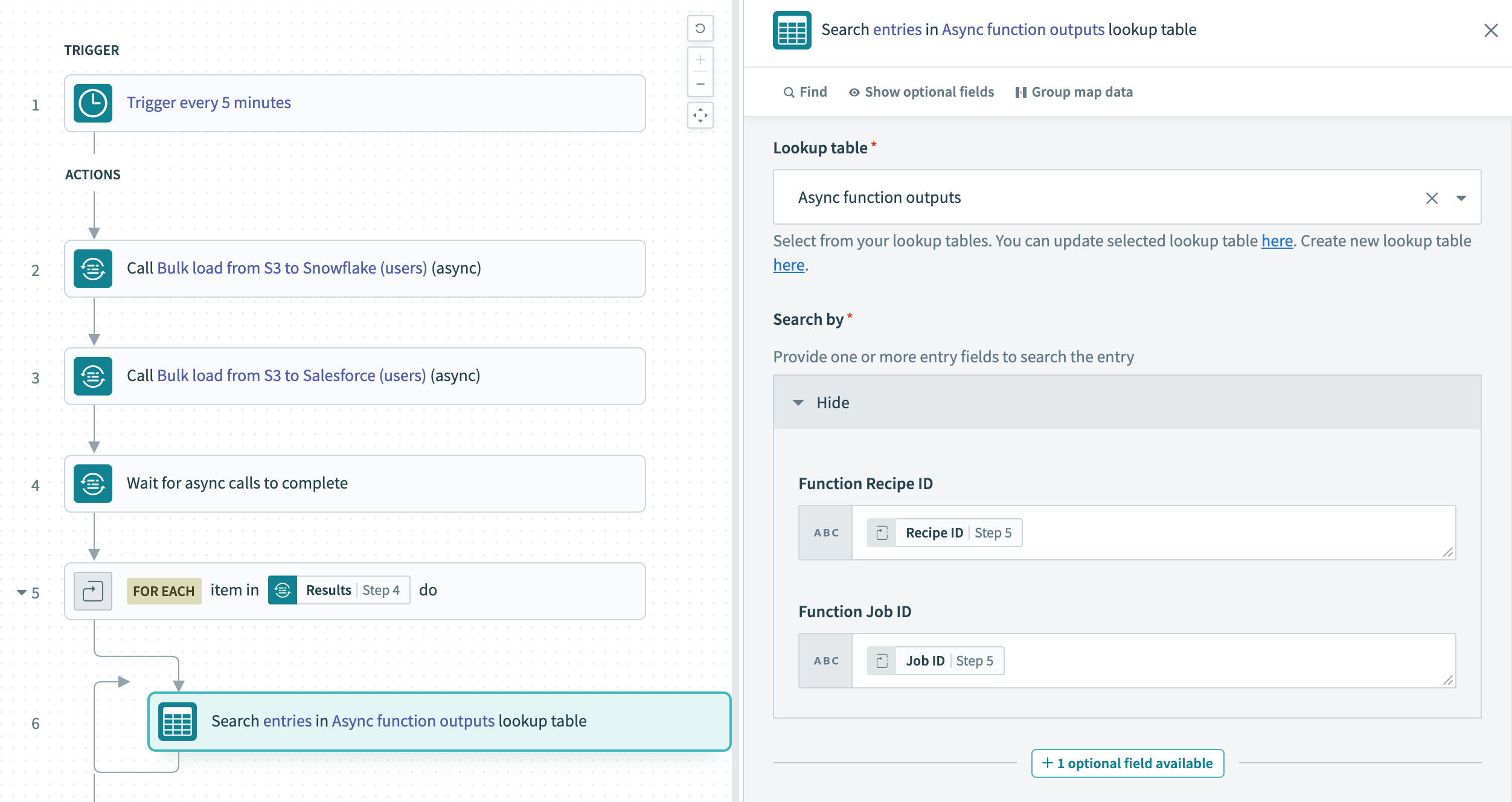
Task: Click the fit-to-screen canvas icon
Action: tap(700, 115)
